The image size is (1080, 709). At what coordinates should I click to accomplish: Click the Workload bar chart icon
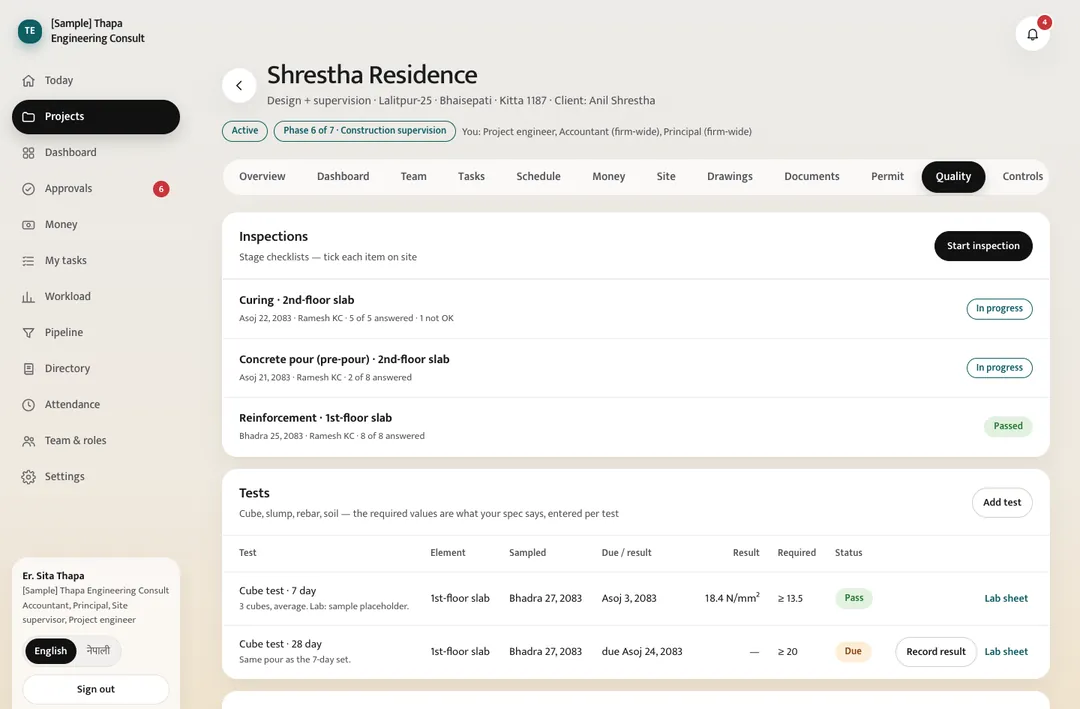coord(28,296)
